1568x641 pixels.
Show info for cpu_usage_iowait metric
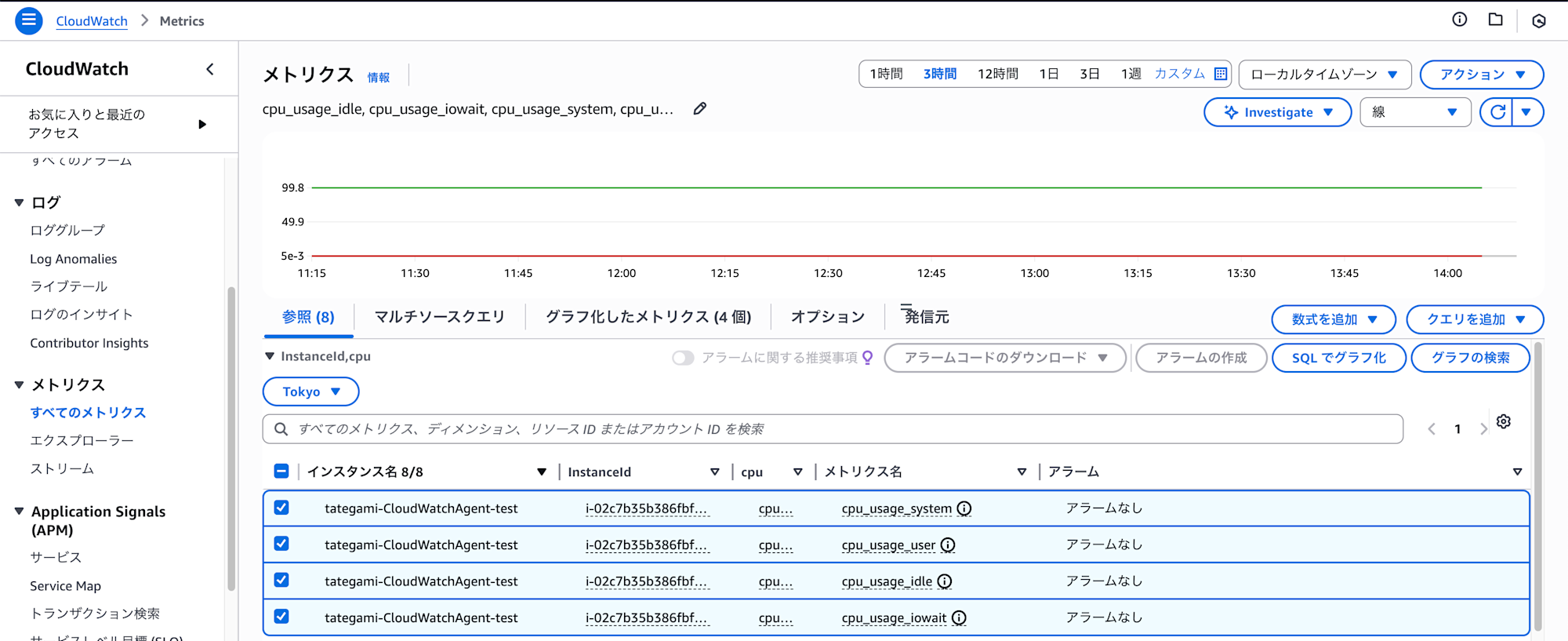tap(959, 618)
